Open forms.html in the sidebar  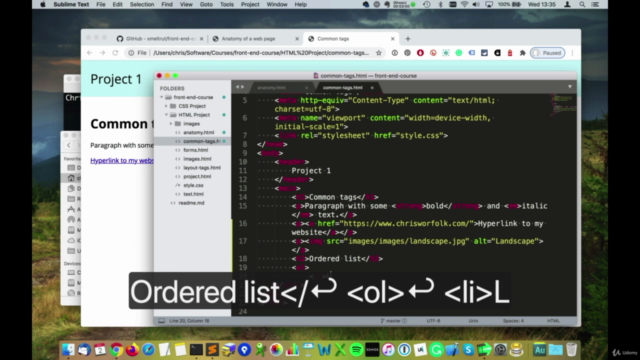tap(196, 150)
